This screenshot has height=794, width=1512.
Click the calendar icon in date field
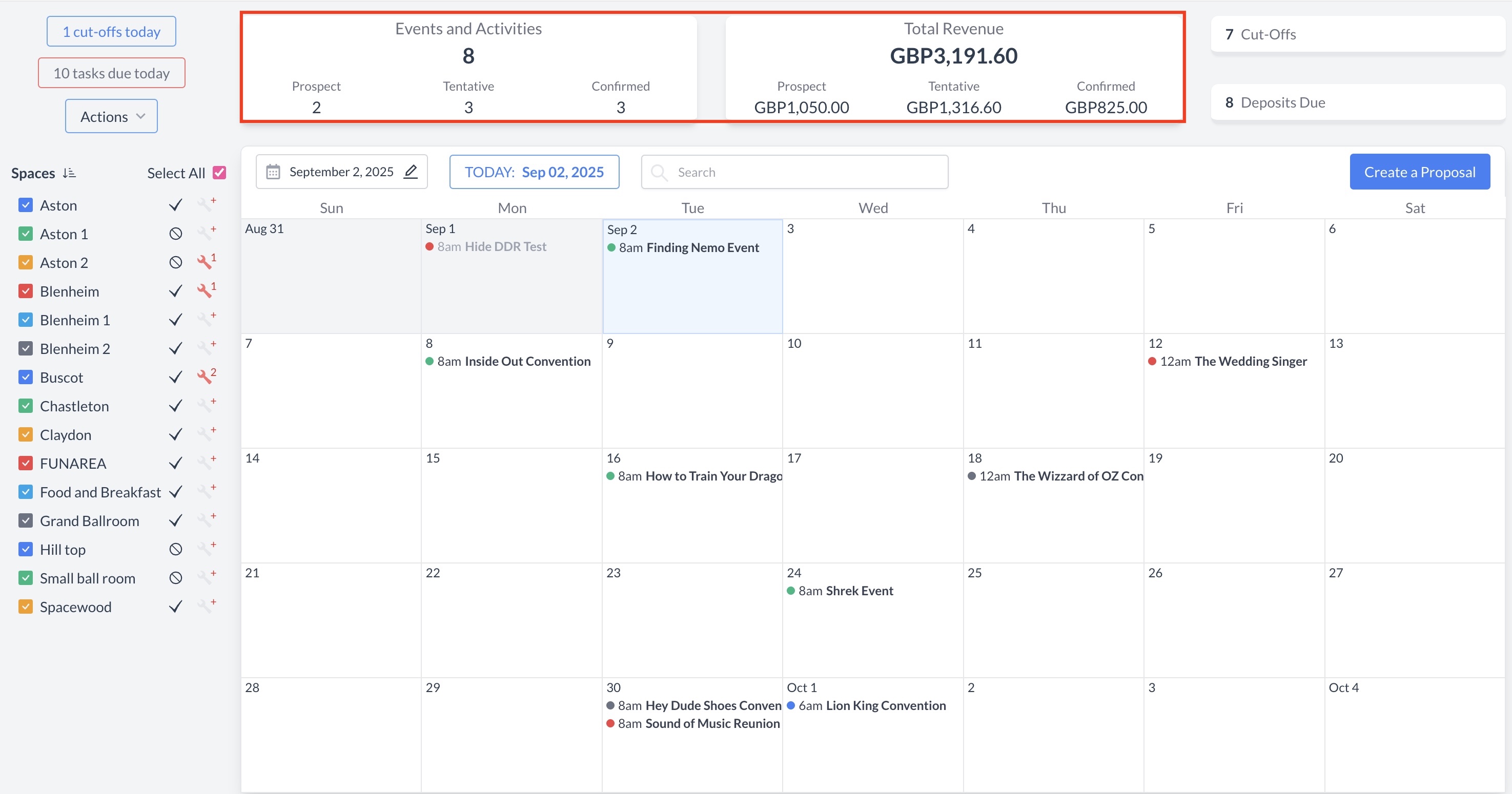tap(273, 172)
